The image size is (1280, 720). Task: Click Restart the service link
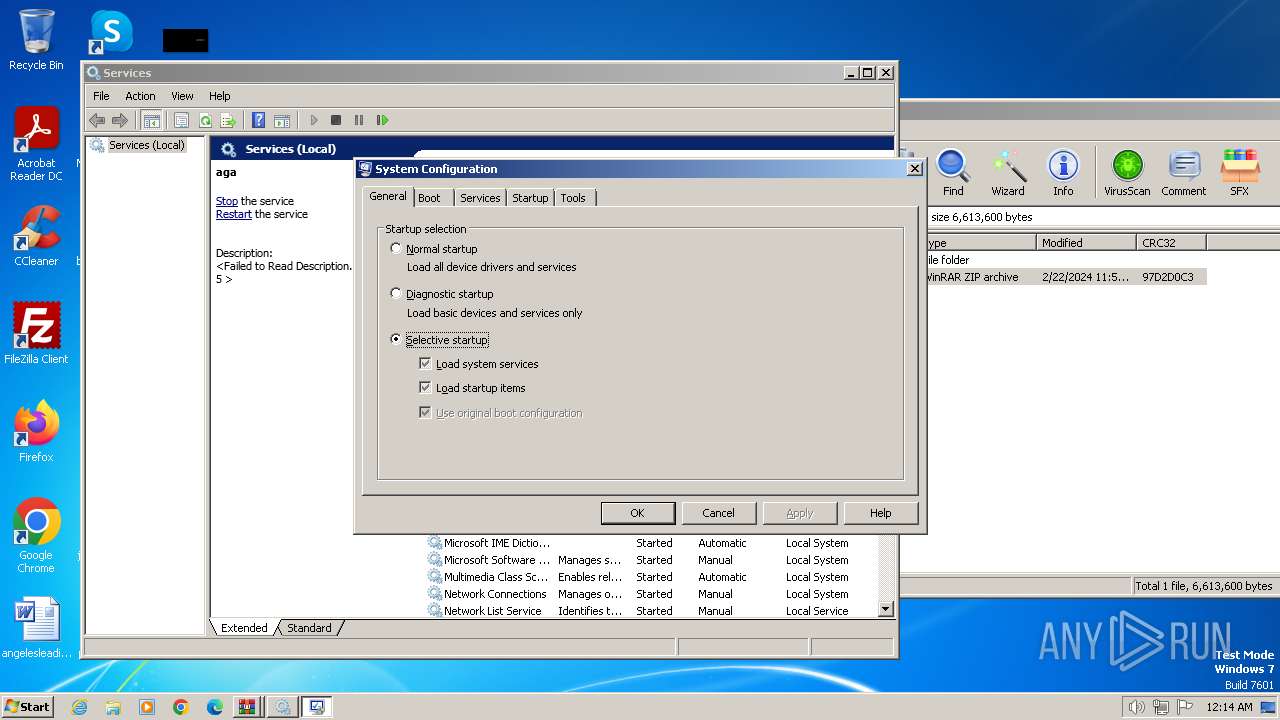(x=234, y=214)
